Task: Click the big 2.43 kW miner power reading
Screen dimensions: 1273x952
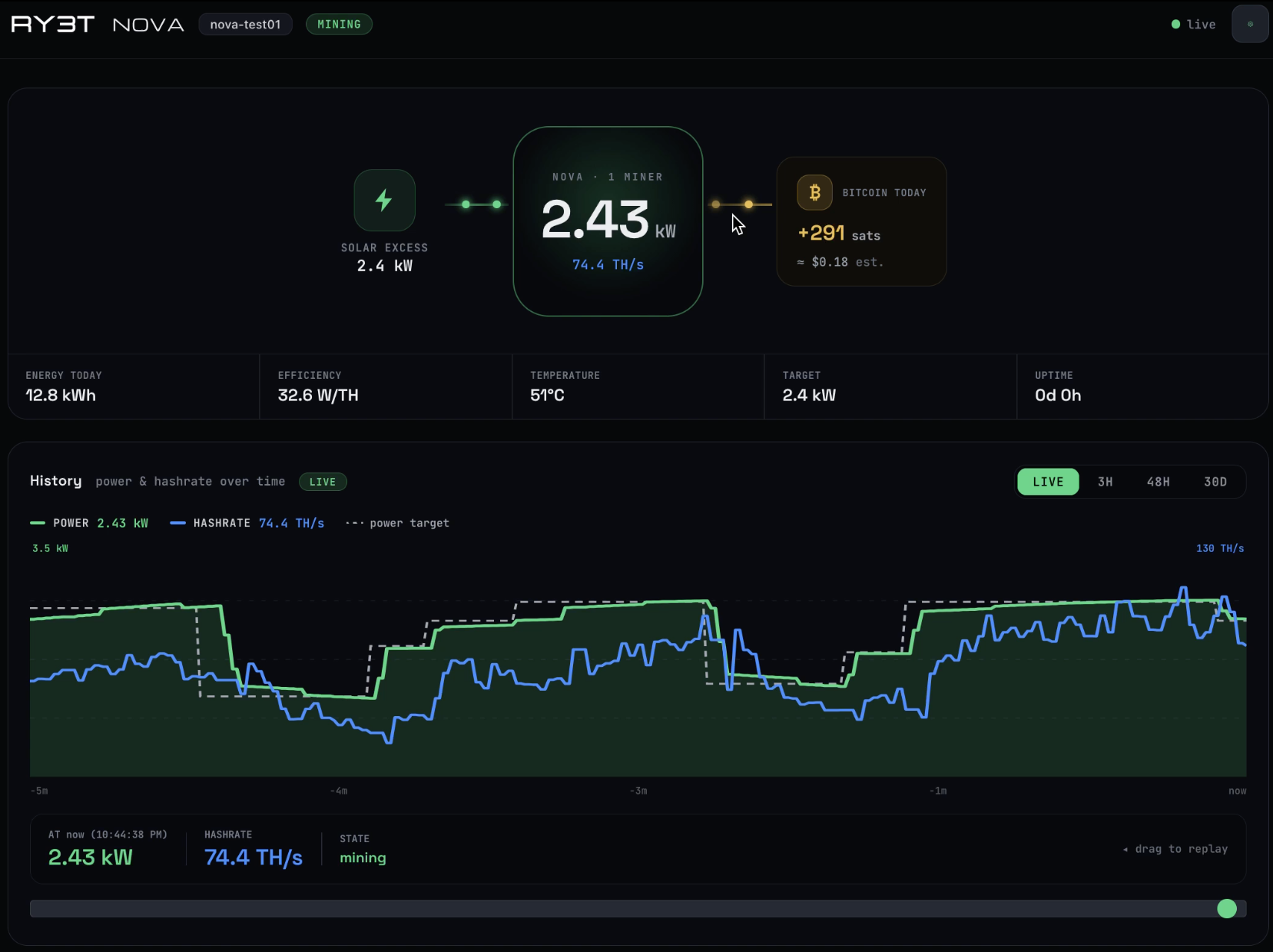Action: [608, 220]
